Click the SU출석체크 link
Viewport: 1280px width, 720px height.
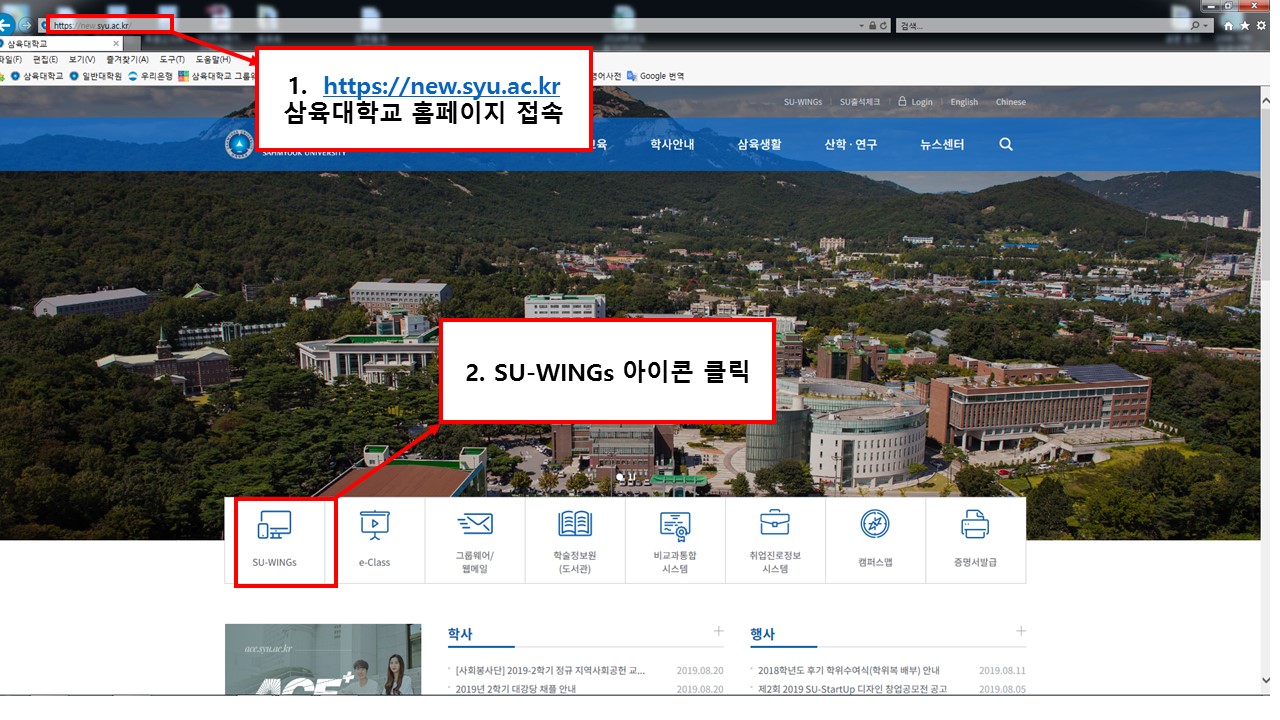860,102
